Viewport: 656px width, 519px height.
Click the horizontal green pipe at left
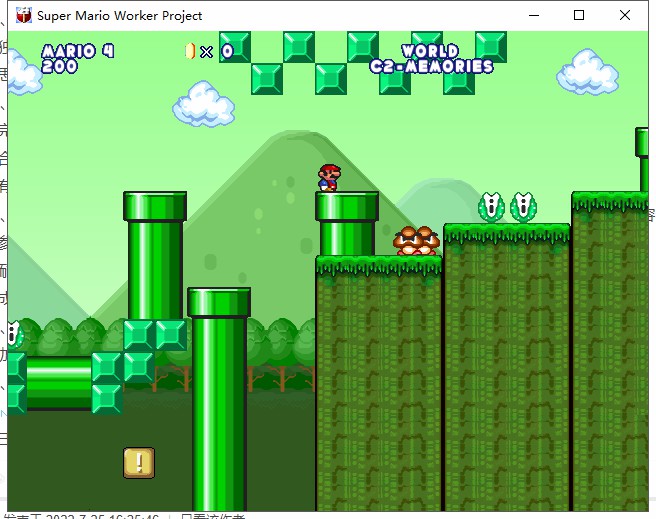59,383
